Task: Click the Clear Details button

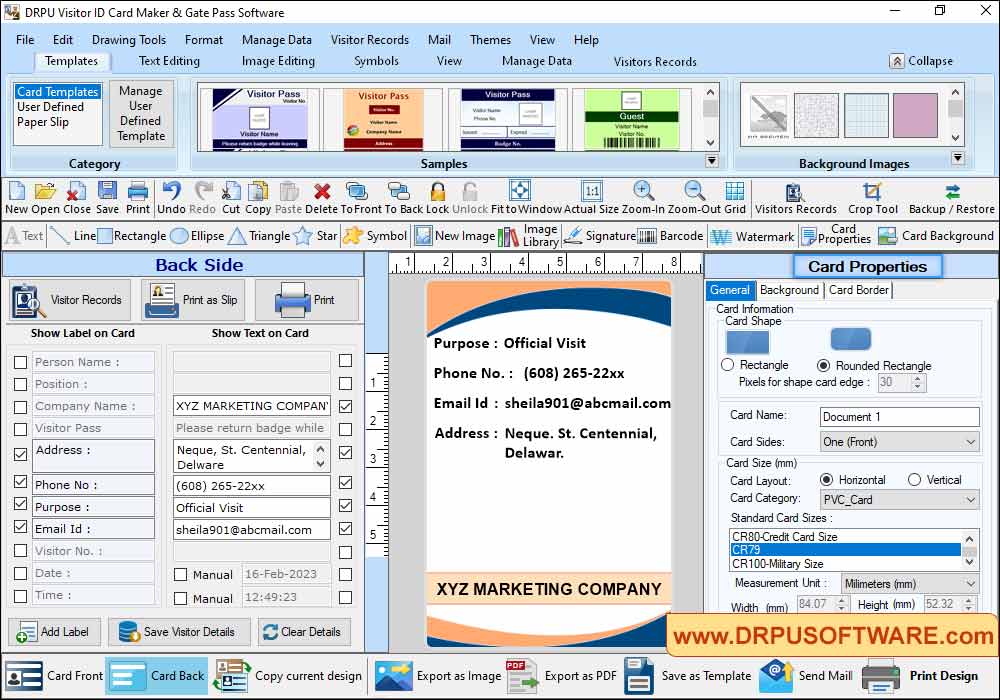Action: 305,632
